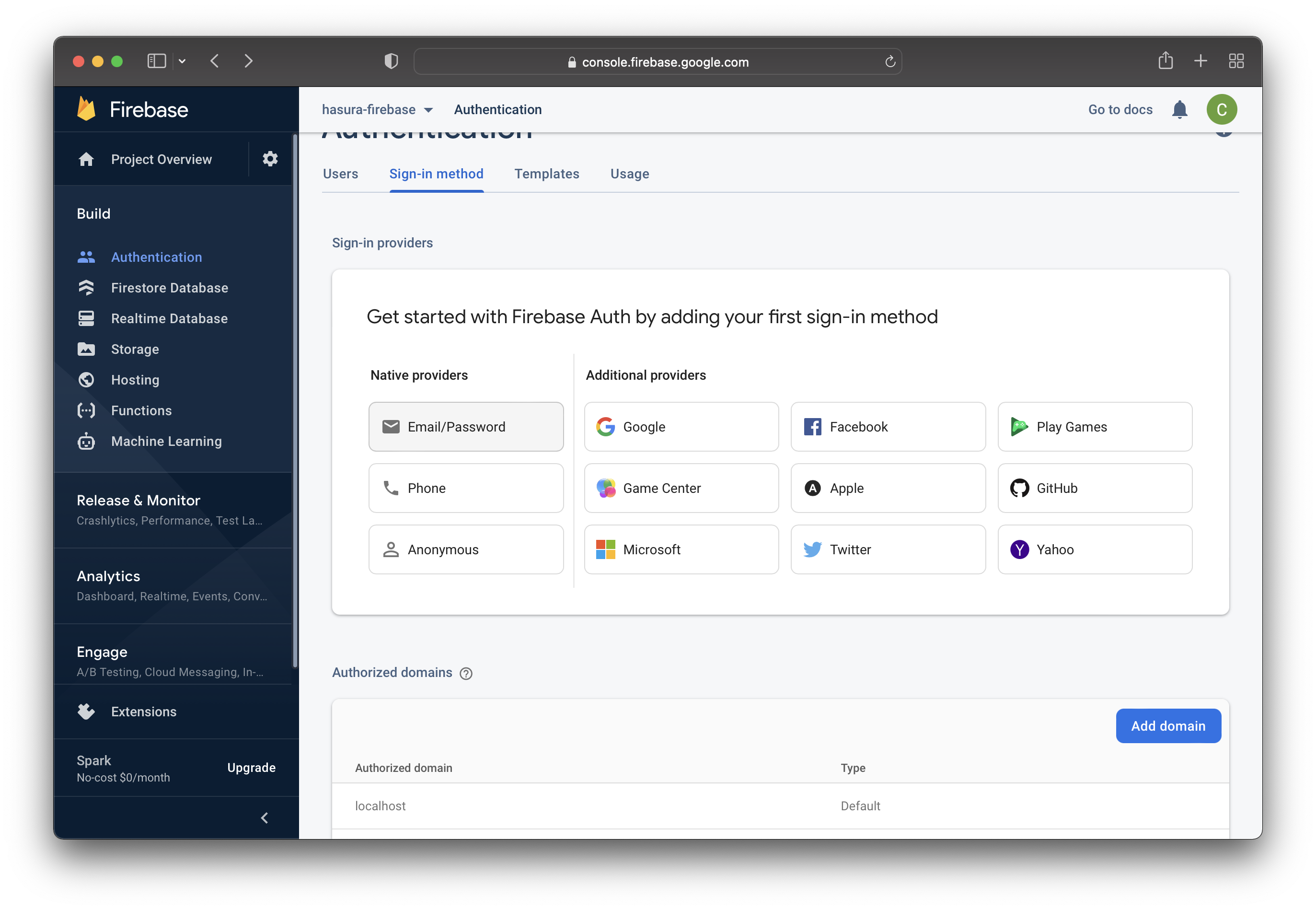Open hasura-firebase project dropdown
This screenshot has height=910, width=1316.
[377, 109]
